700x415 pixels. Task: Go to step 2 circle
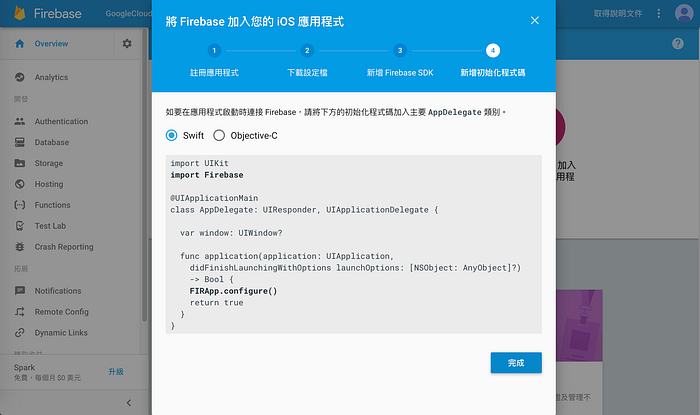coord(307,50)
